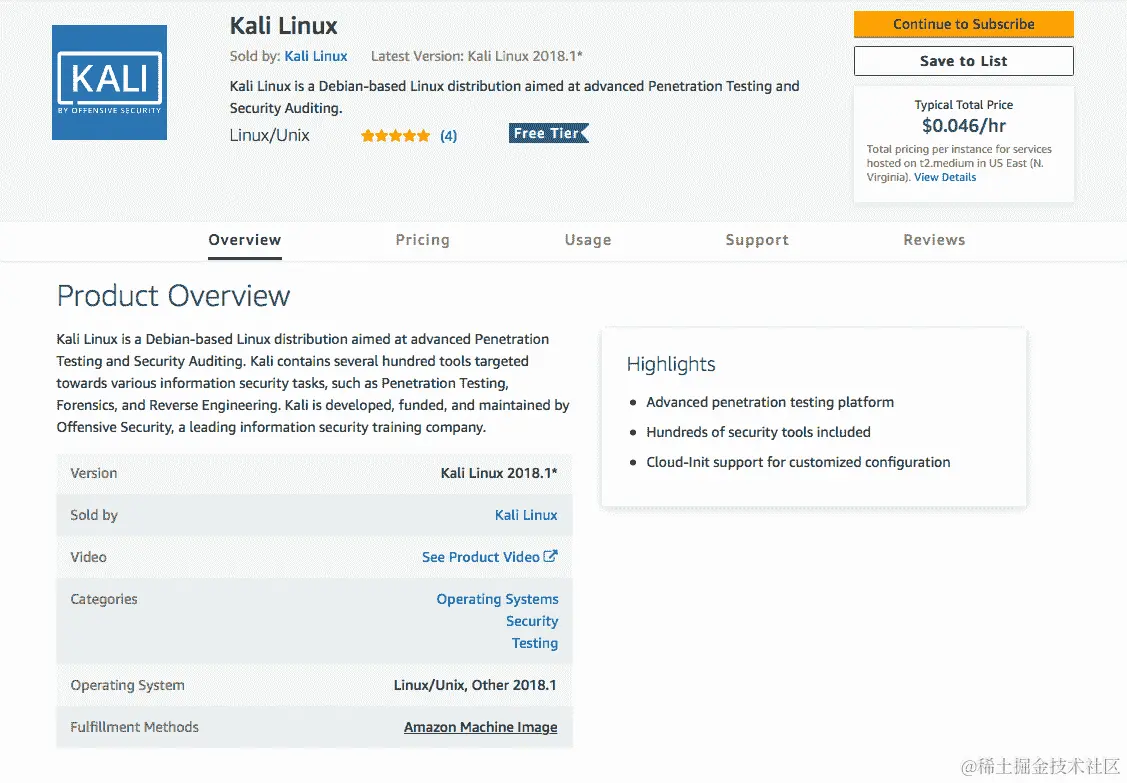Click the Highlights heading

pos(671,365)
